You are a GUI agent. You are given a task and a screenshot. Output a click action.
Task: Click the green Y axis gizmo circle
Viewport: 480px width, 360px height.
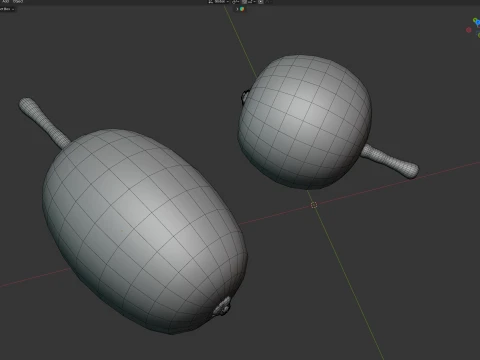coord(476,21)
